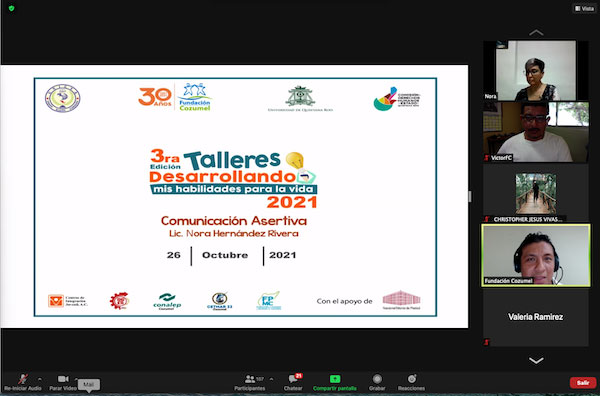Click the divider handle beside shared screen

(470, 197)
